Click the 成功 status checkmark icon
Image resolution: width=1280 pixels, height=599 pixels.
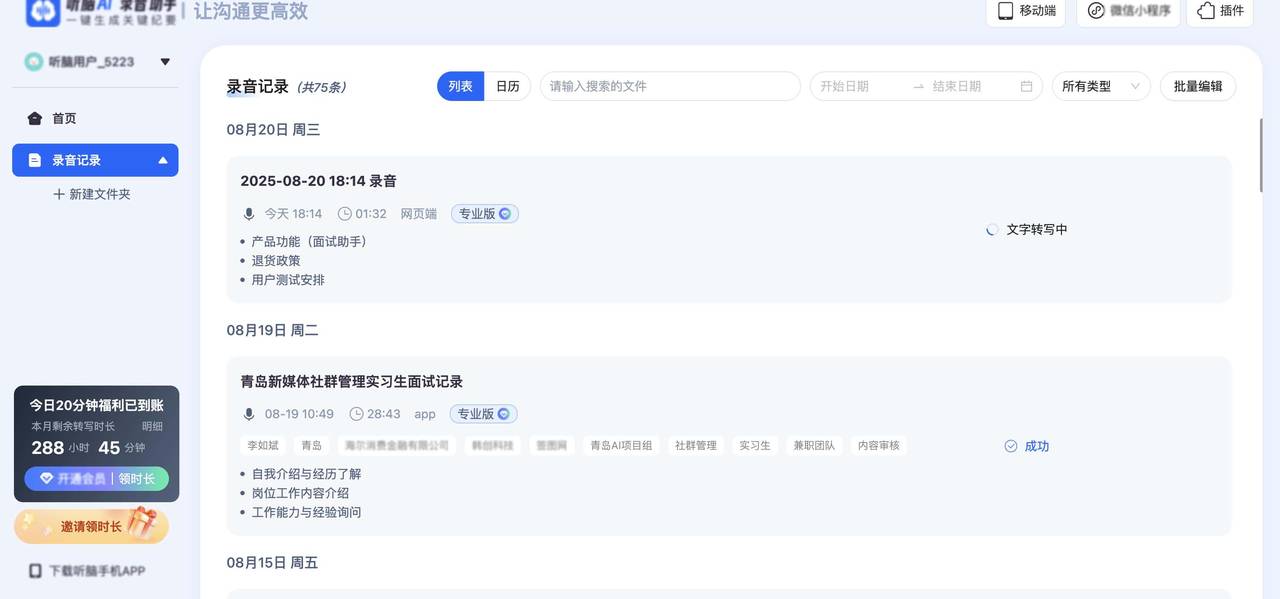pos(1012,446)
